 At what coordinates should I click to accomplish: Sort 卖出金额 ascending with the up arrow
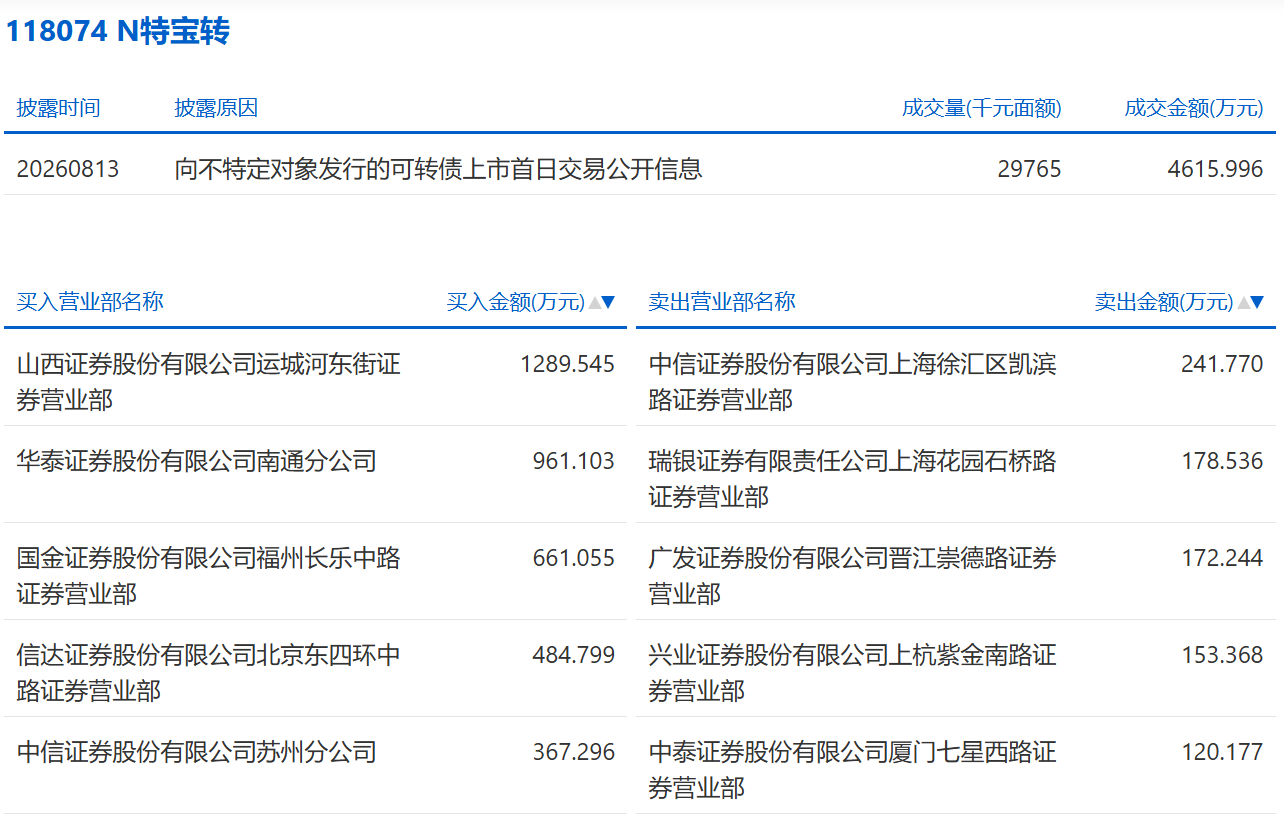pos(1243,302)
